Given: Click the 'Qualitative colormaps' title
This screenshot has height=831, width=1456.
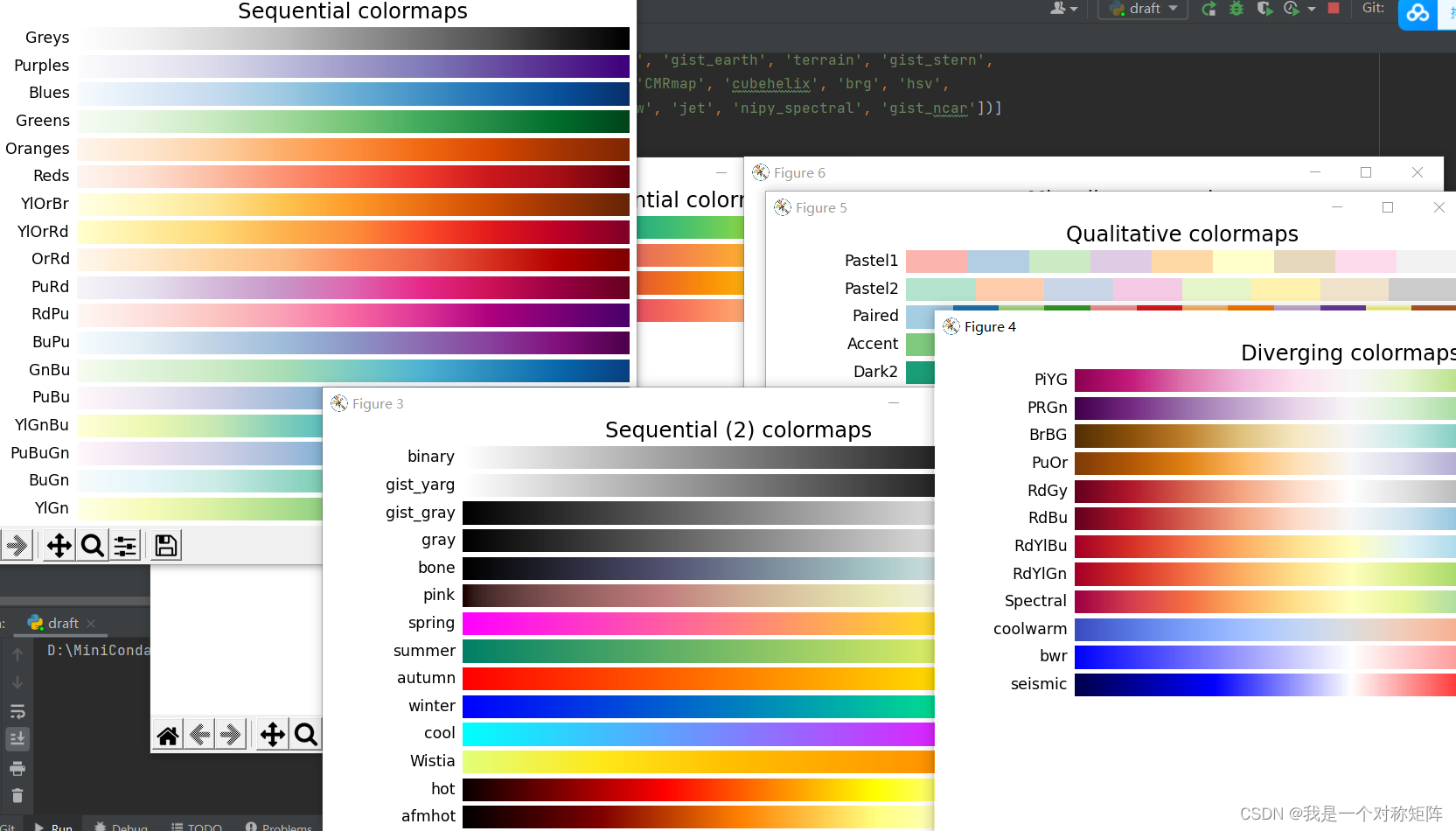Looking at the screenshot, I should pos(1182,234).
